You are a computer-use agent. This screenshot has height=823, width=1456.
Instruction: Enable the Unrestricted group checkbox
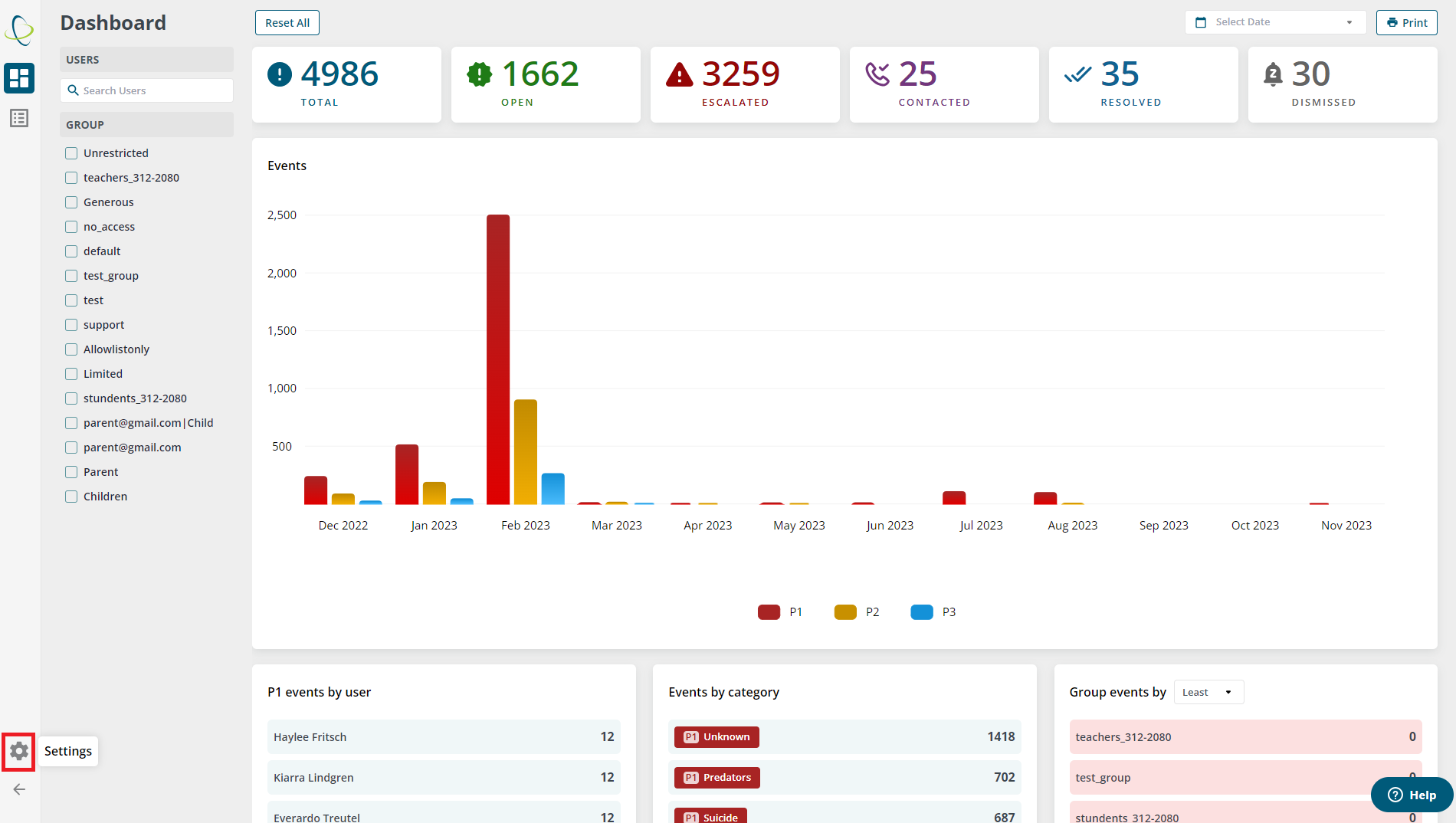click(x=71, y=152)
